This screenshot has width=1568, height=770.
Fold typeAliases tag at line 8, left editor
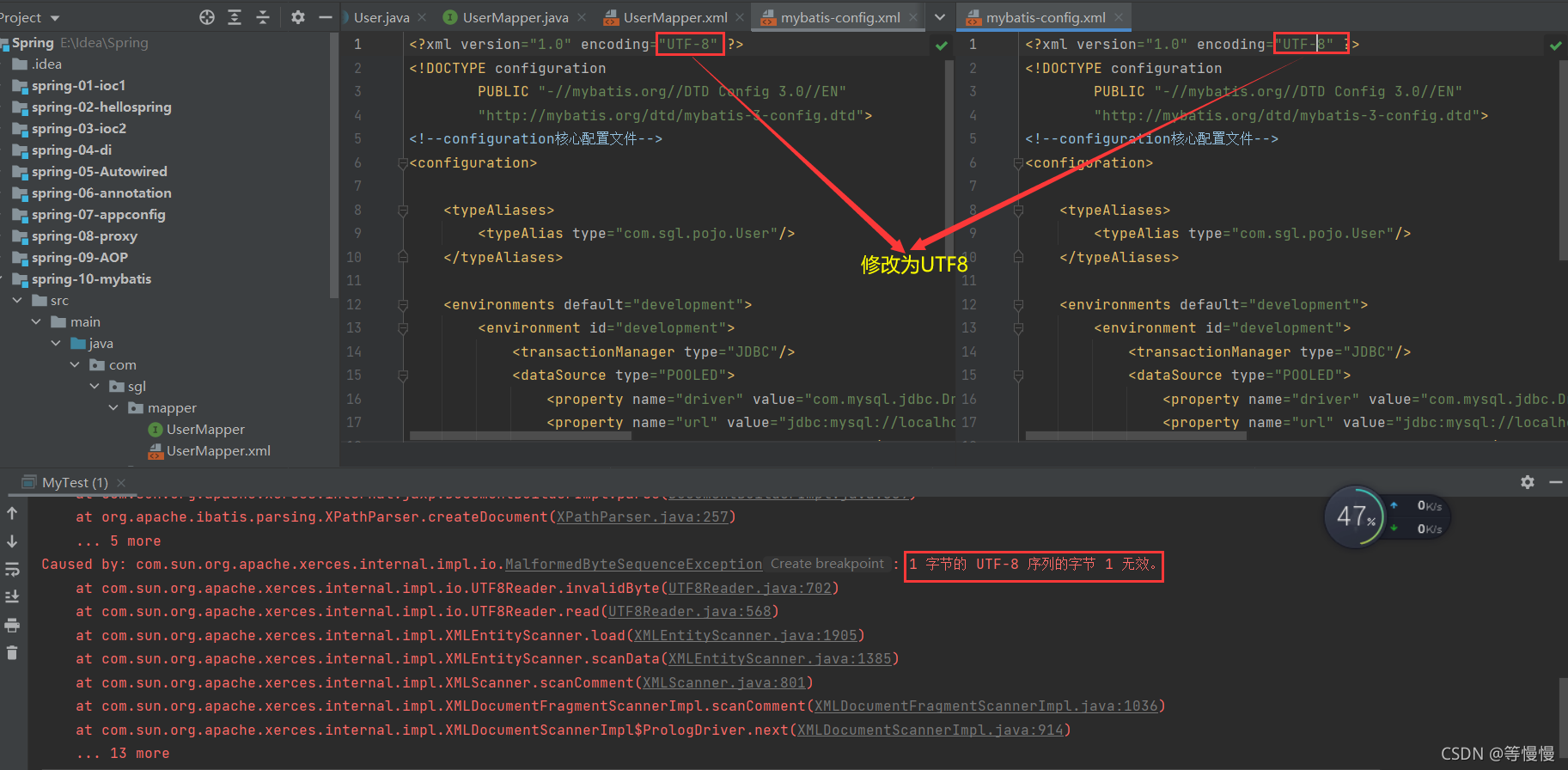pos(402,210)
